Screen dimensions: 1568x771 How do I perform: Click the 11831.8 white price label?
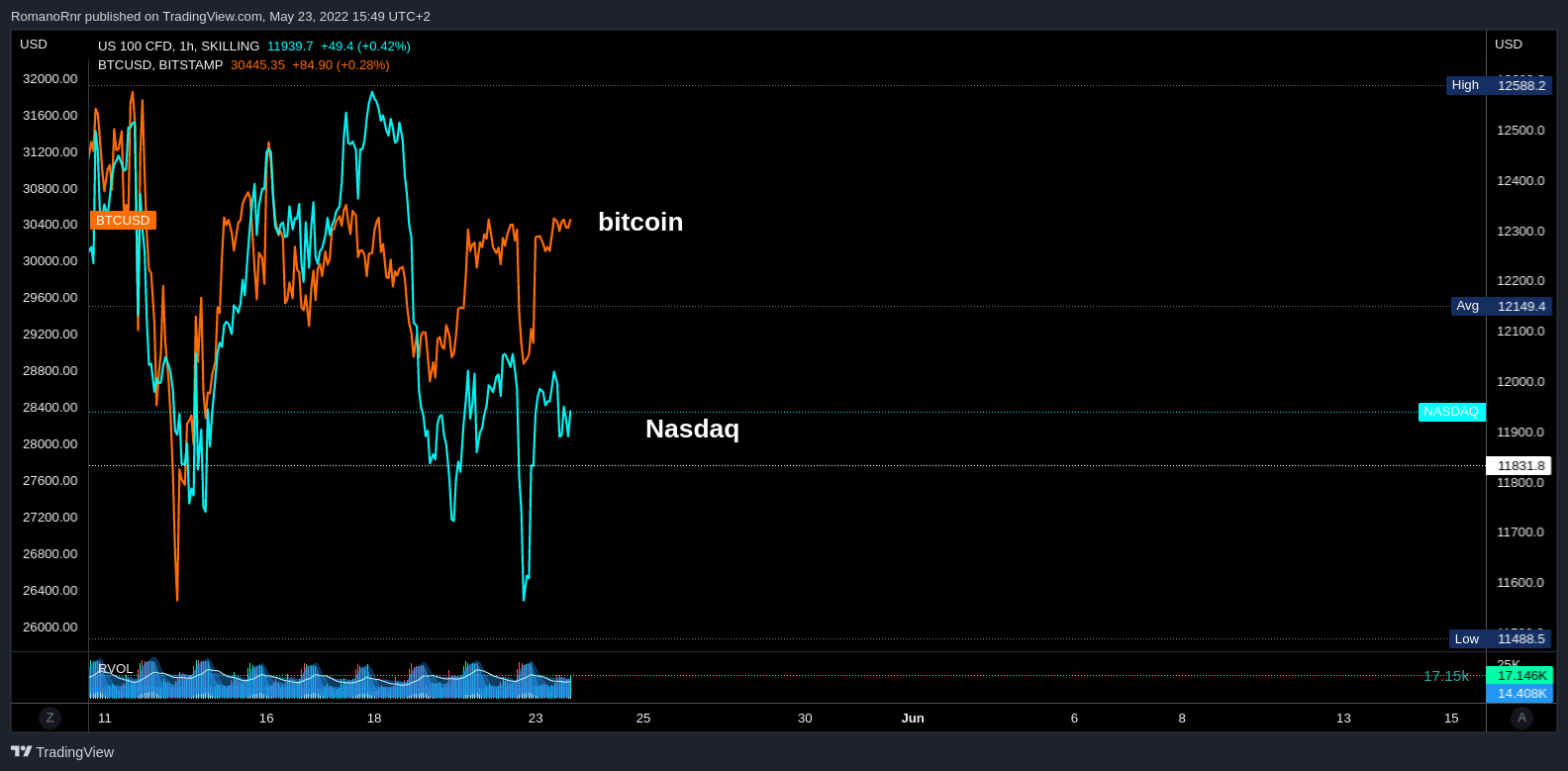click(1519, 465)
